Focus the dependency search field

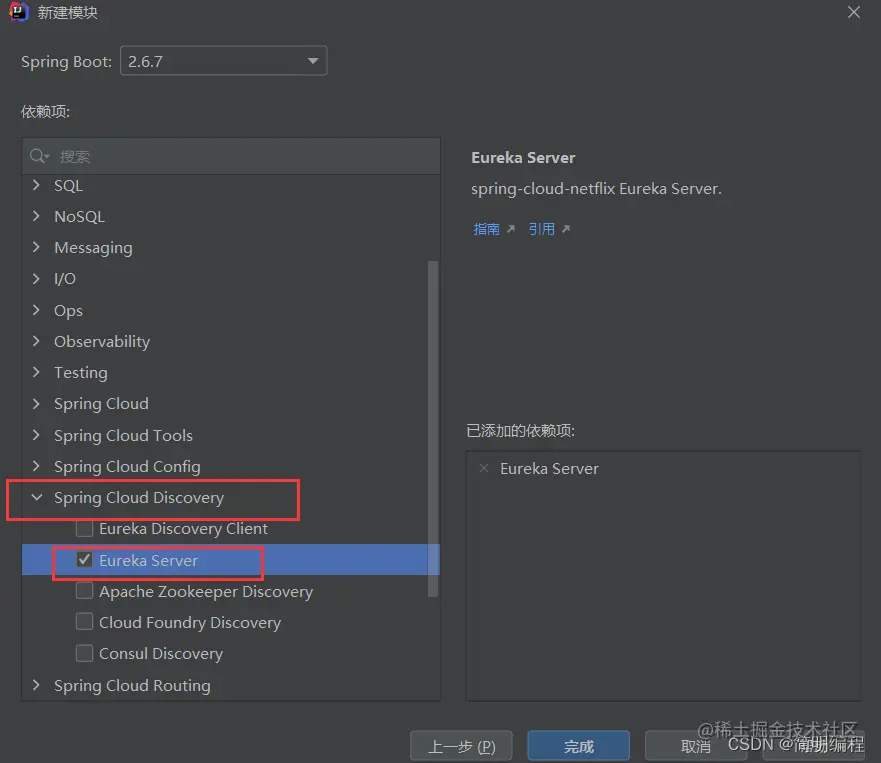point(231,156)
